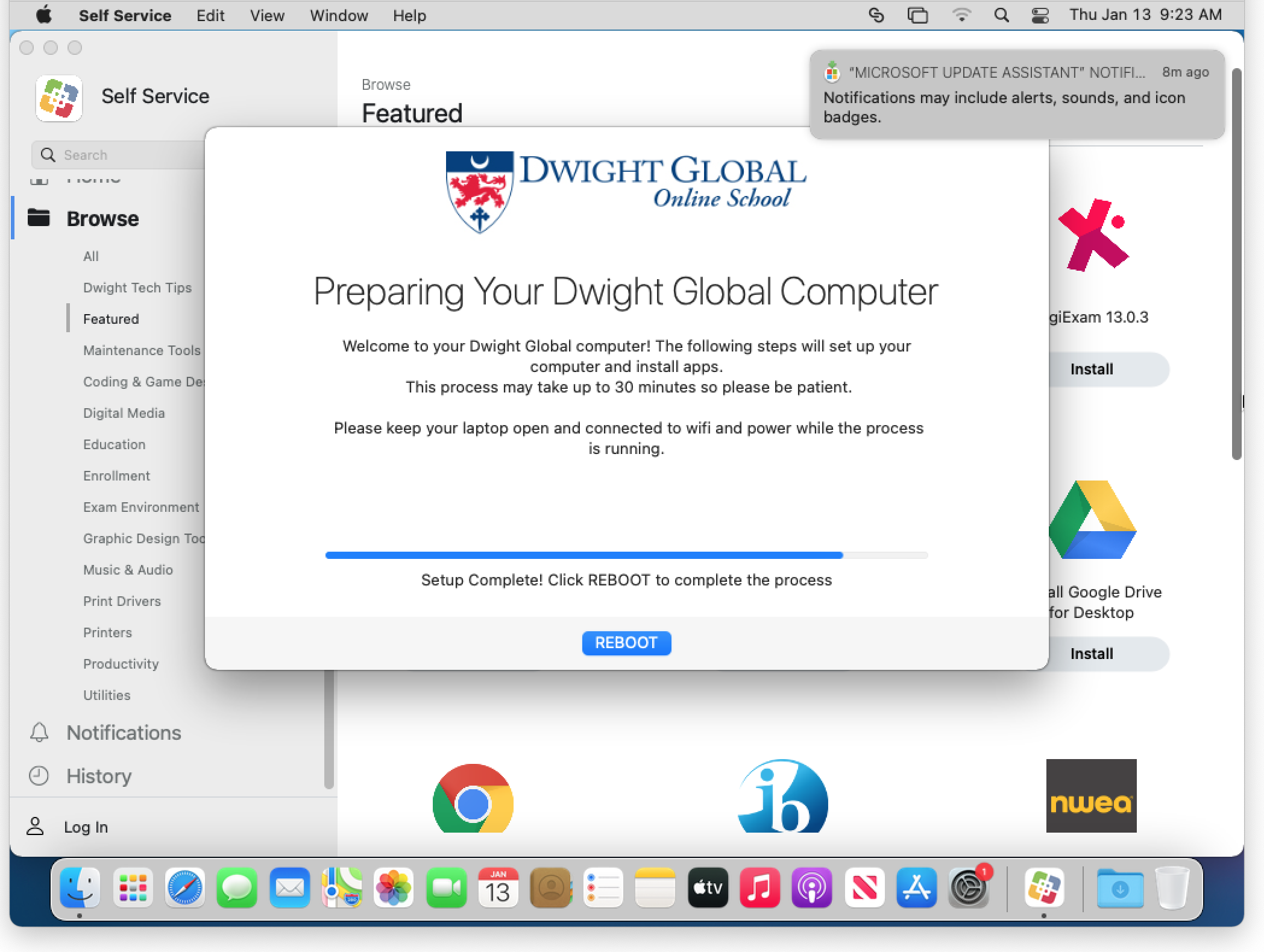The width and height of the screenshot is (1264, 952).
Task: Click the setup progress bar
Action: pos(626,555)
